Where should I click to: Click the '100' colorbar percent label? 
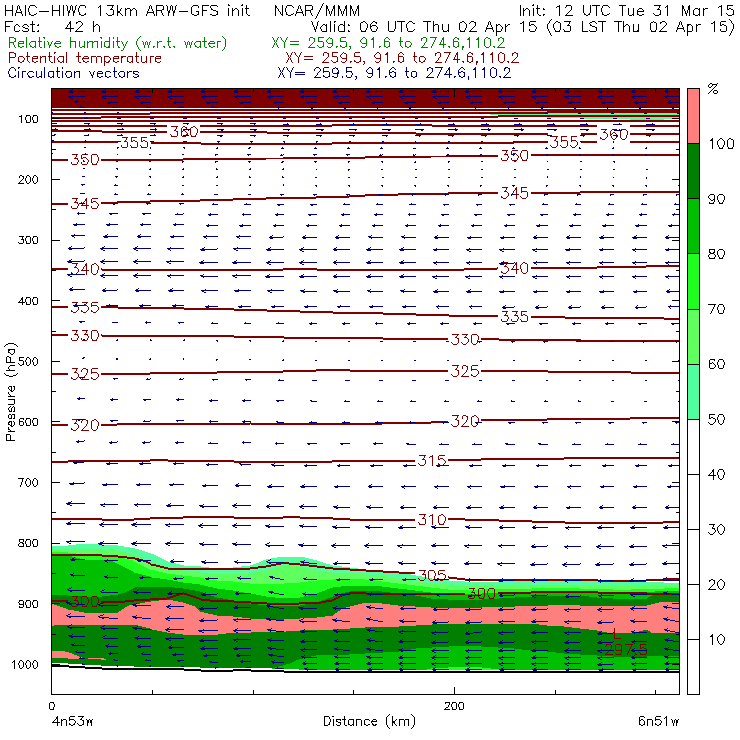point(722,144)
